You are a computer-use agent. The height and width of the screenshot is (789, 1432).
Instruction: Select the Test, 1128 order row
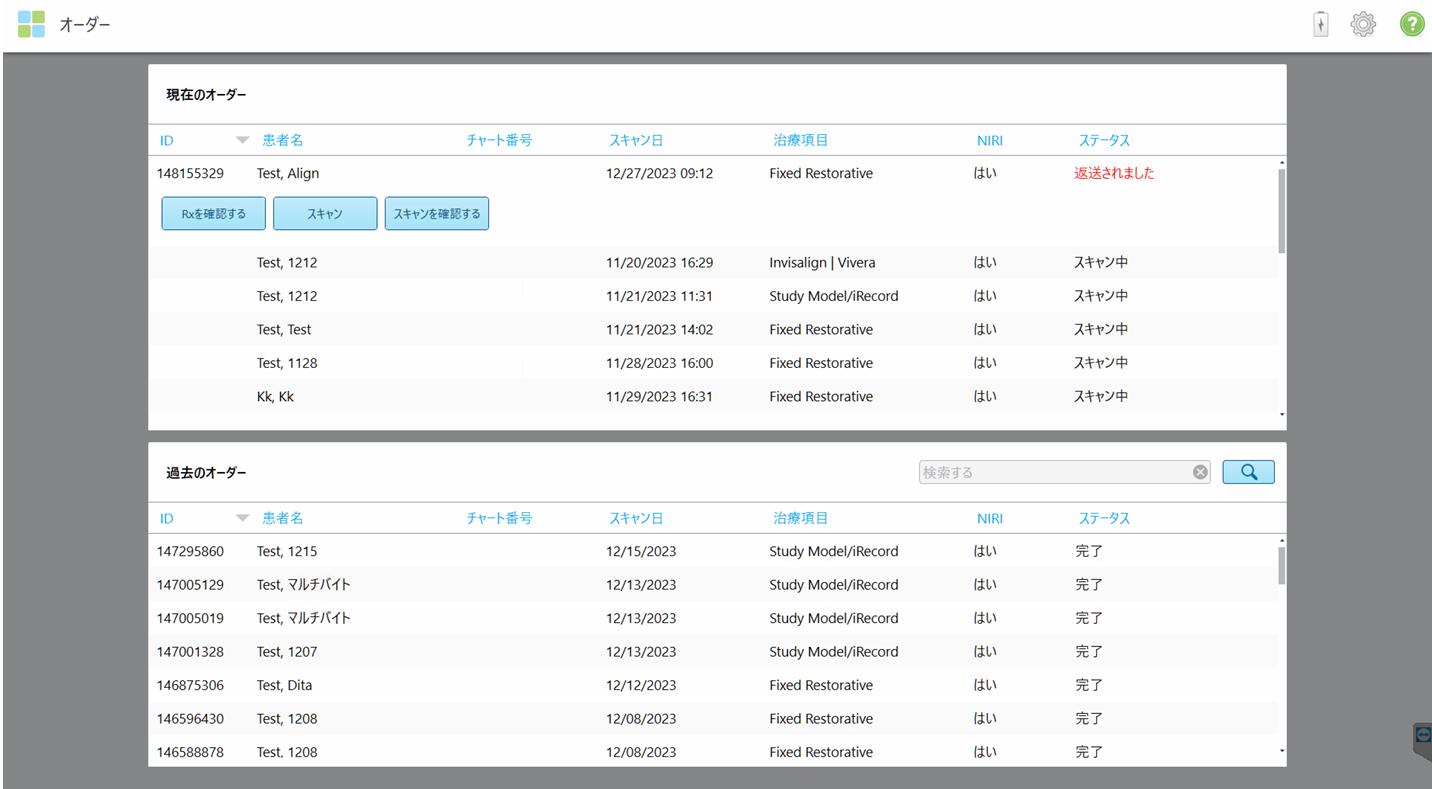(x=713, y=363)
